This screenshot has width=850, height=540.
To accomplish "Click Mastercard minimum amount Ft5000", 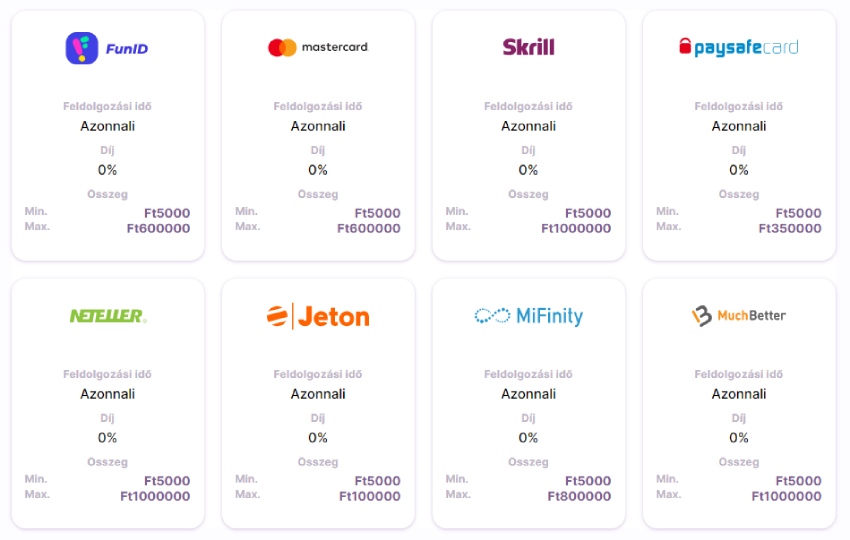I will 377,213.
